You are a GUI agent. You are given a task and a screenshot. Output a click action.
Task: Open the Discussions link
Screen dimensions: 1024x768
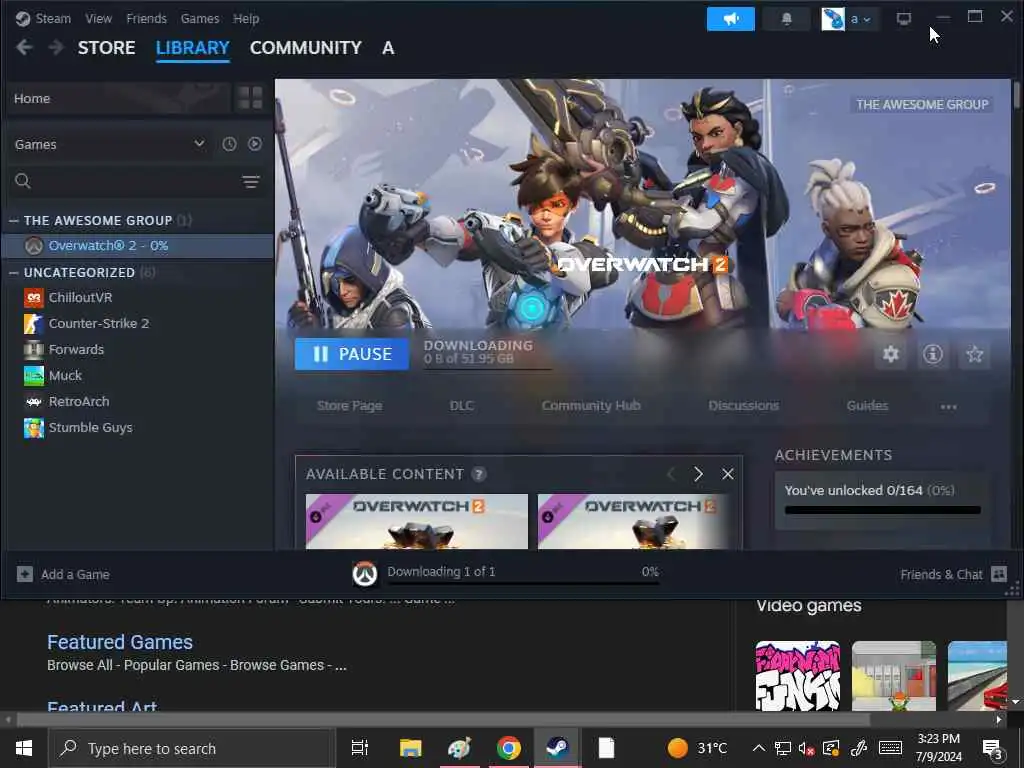744,406
